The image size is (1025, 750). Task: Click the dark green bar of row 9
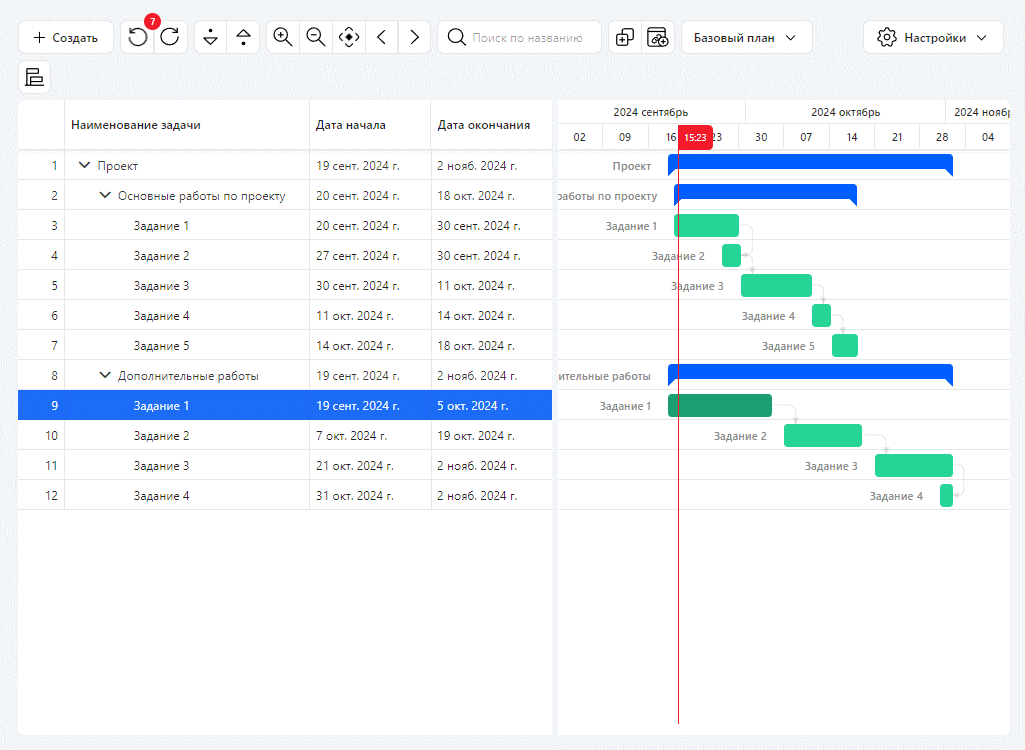point(720,405)
